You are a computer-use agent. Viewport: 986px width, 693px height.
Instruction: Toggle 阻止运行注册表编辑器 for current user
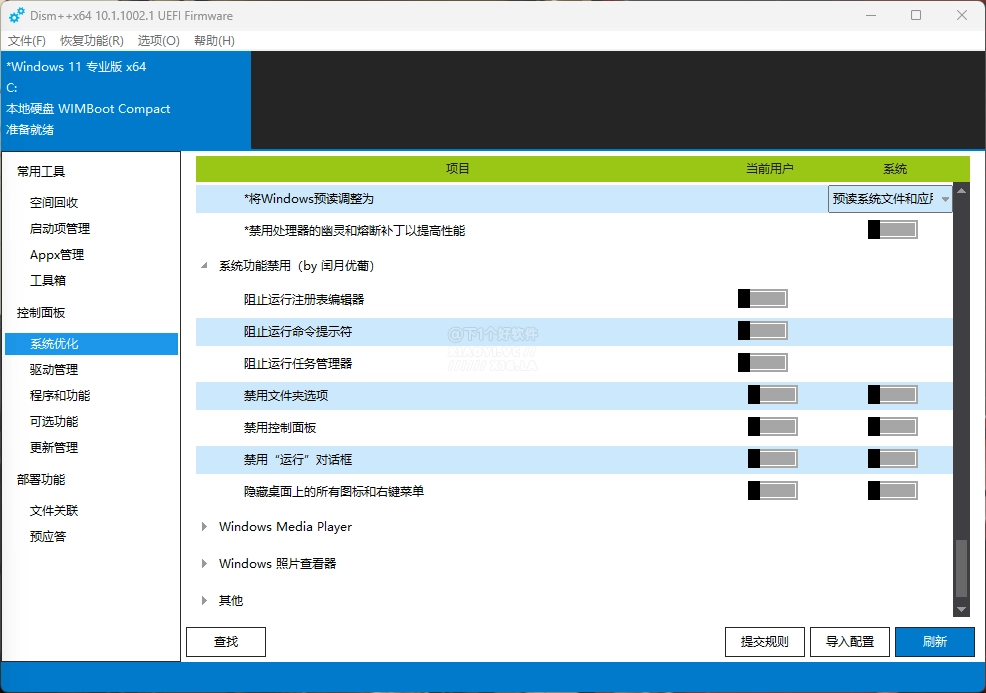762,299
